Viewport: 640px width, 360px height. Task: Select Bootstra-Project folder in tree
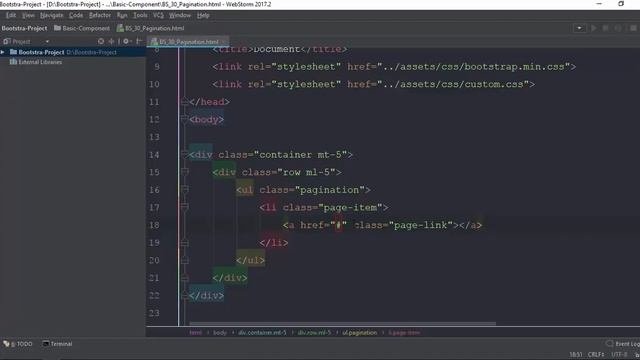coord(41,52)
